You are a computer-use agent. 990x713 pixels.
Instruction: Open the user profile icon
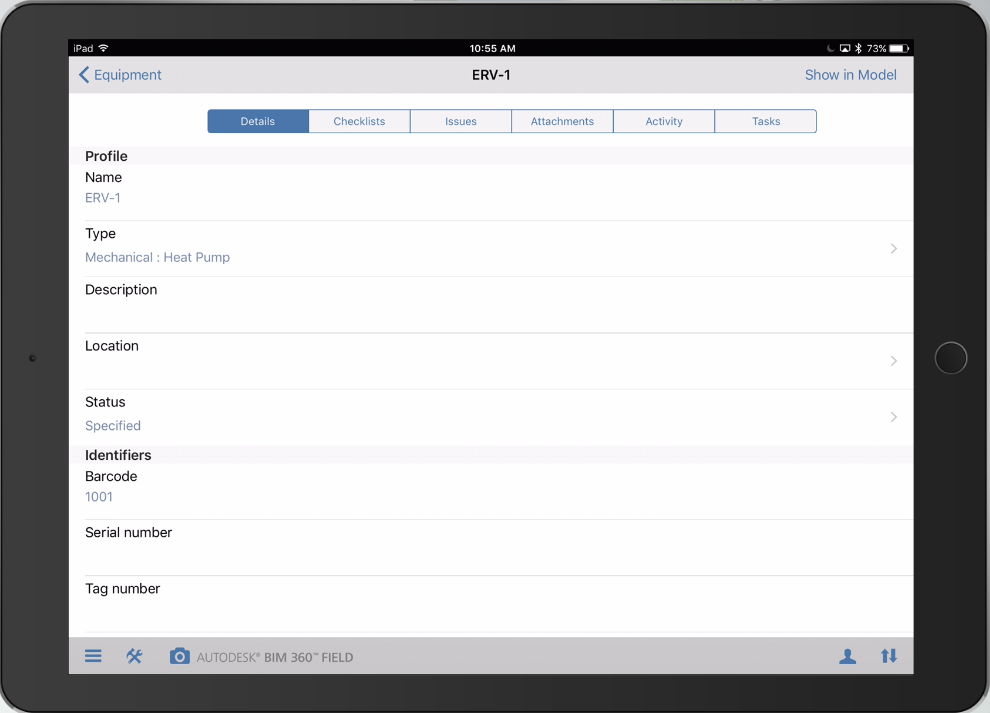(847, 656)
